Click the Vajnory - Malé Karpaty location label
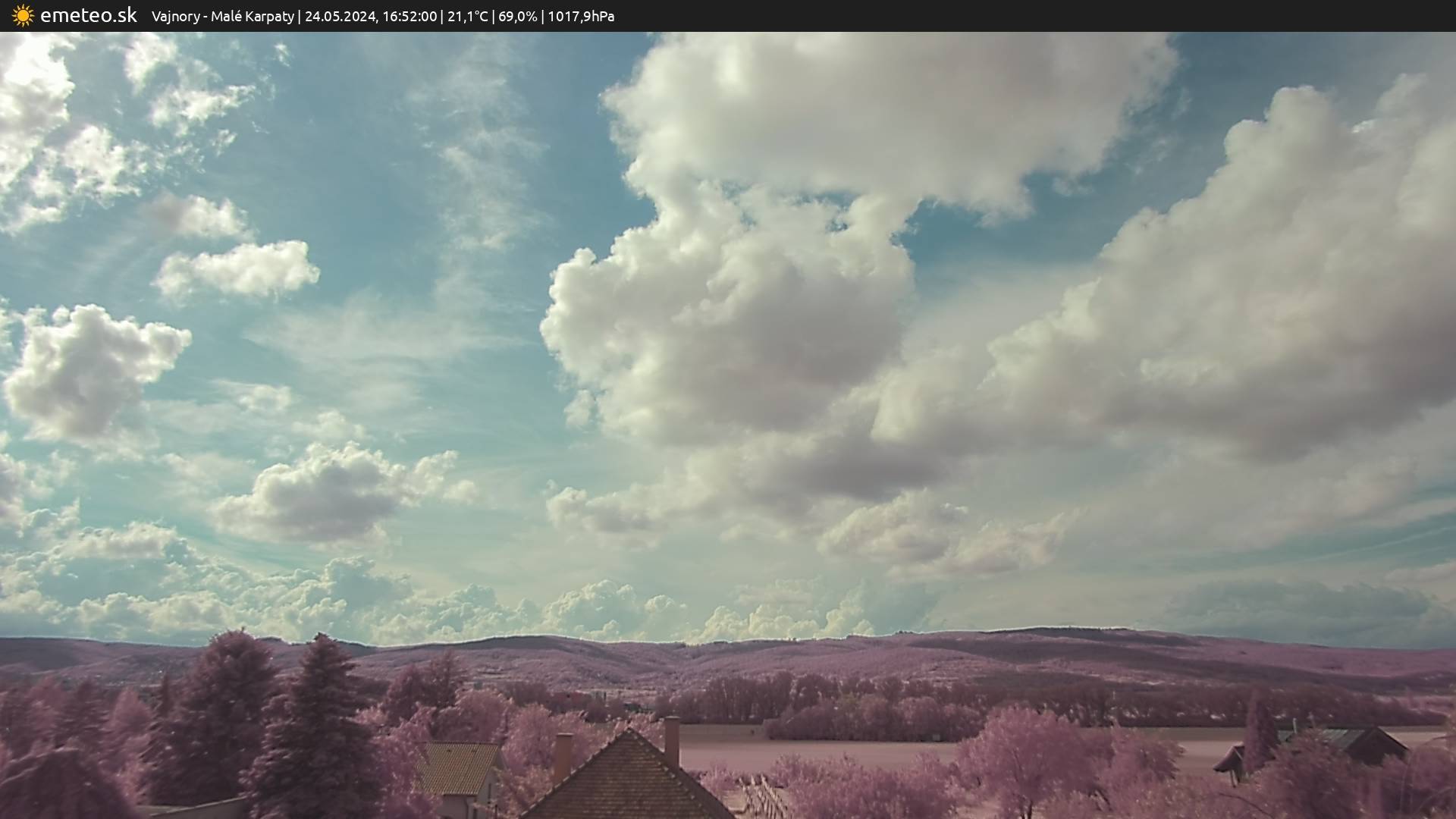1456x819 pixels. point(222,17)
